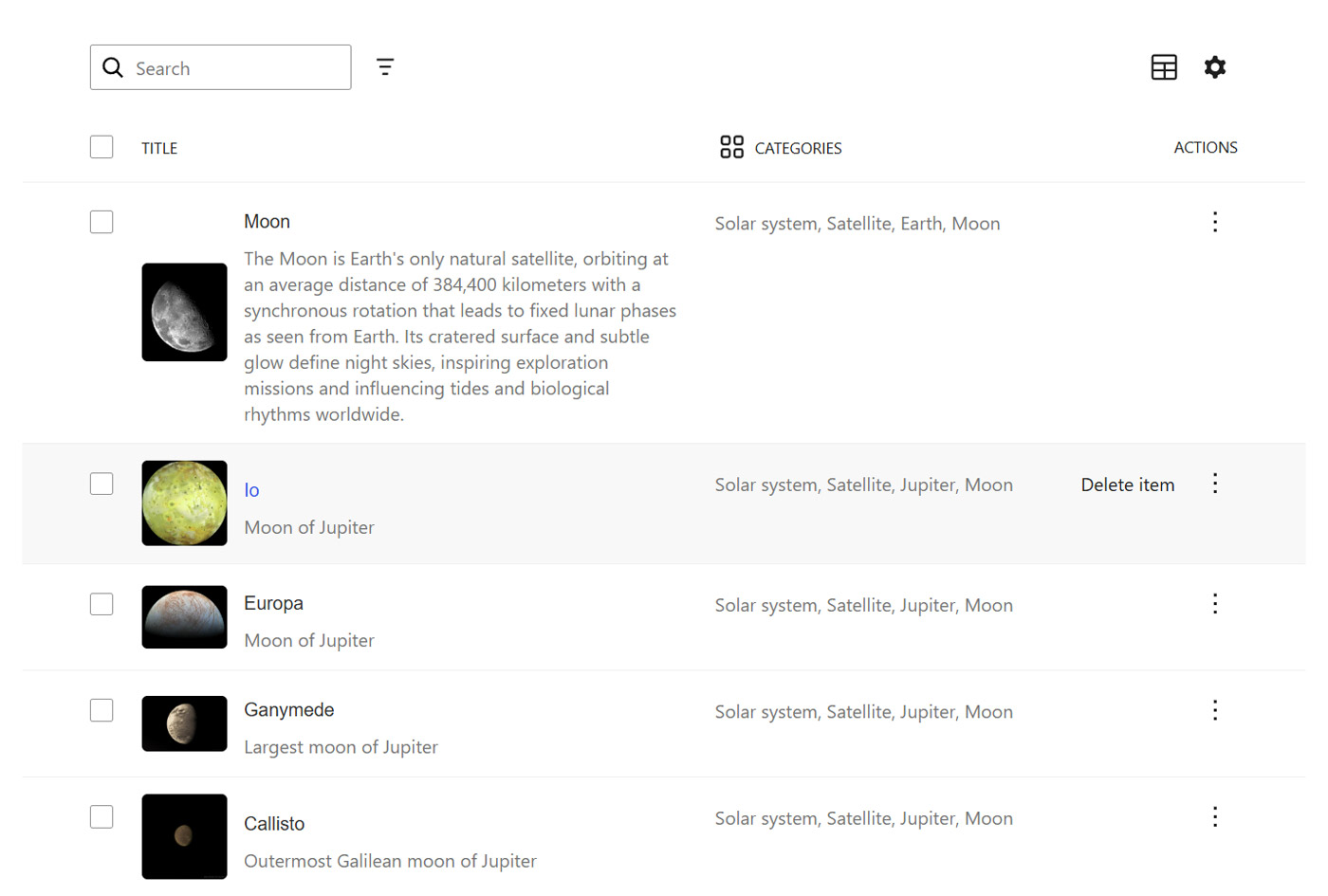Screen dimensions: 1328x896
Task: Open the Ganymede three-dot actions menu
Action: [1215, 709]
